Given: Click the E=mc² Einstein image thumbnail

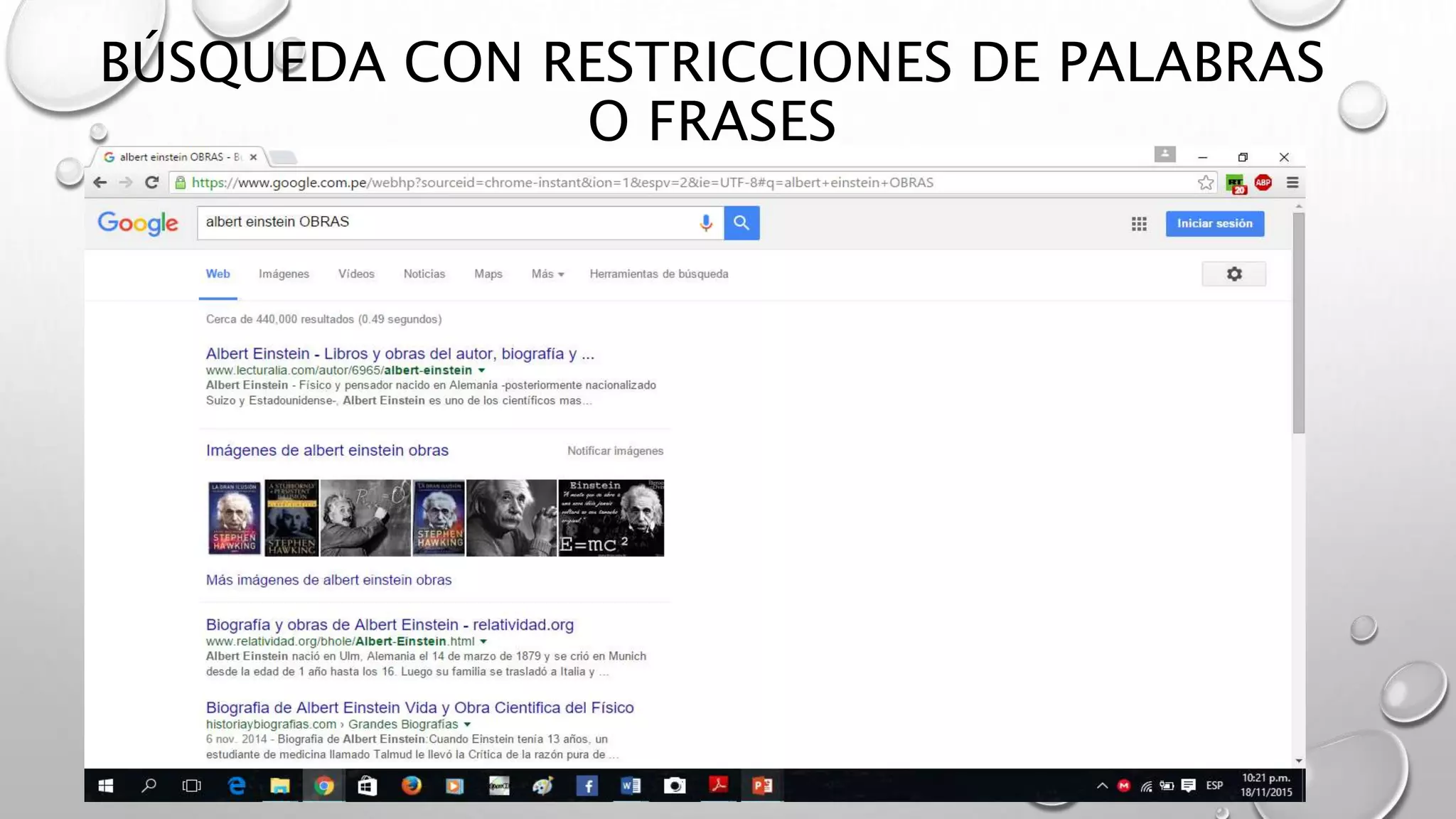Looking at the screenshot, I should pyautogui.click(x=611, y=518).
